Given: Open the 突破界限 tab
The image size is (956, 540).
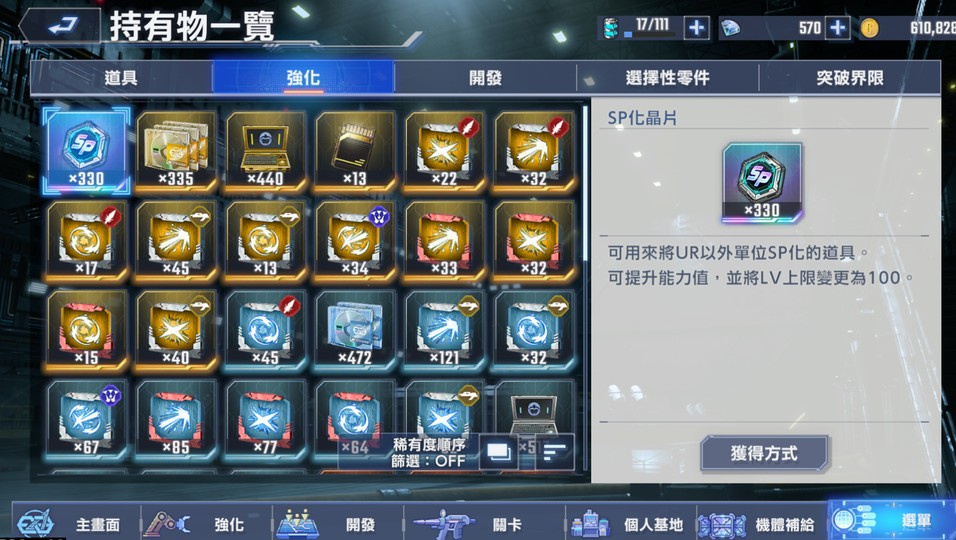Looking at the screenshot, I should [x=849, y=78].
